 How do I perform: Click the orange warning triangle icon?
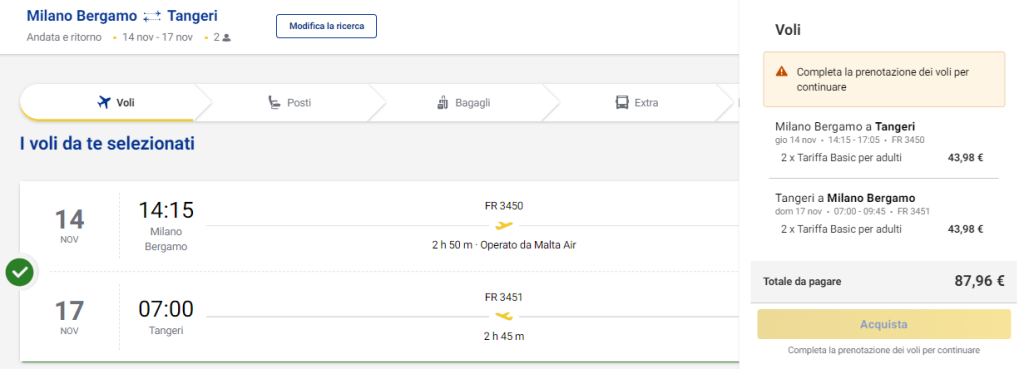[782, 71]
